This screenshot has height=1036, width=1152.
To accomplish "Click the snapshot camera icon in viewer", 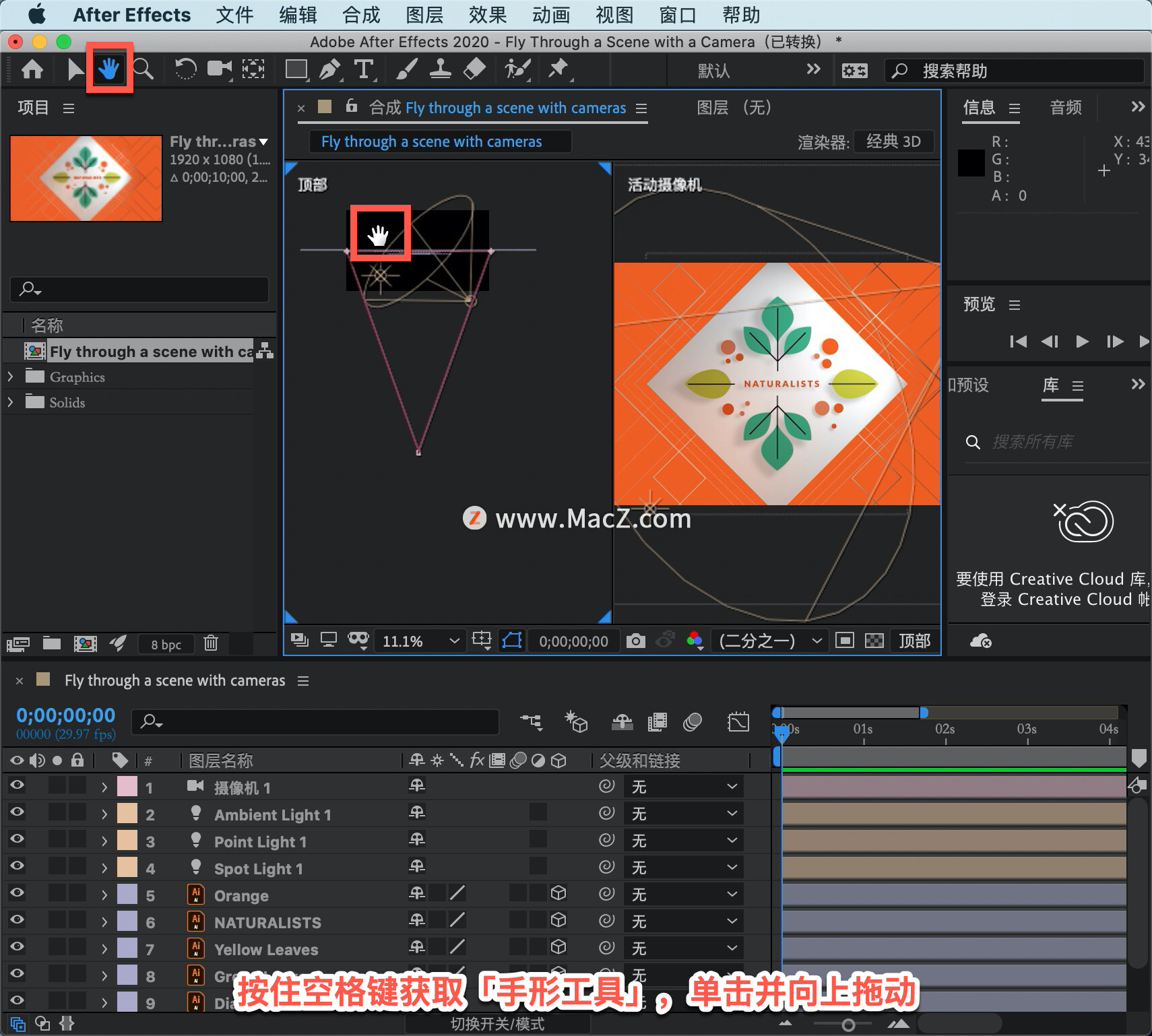I will pyautogui.click(x=635, y=641).
